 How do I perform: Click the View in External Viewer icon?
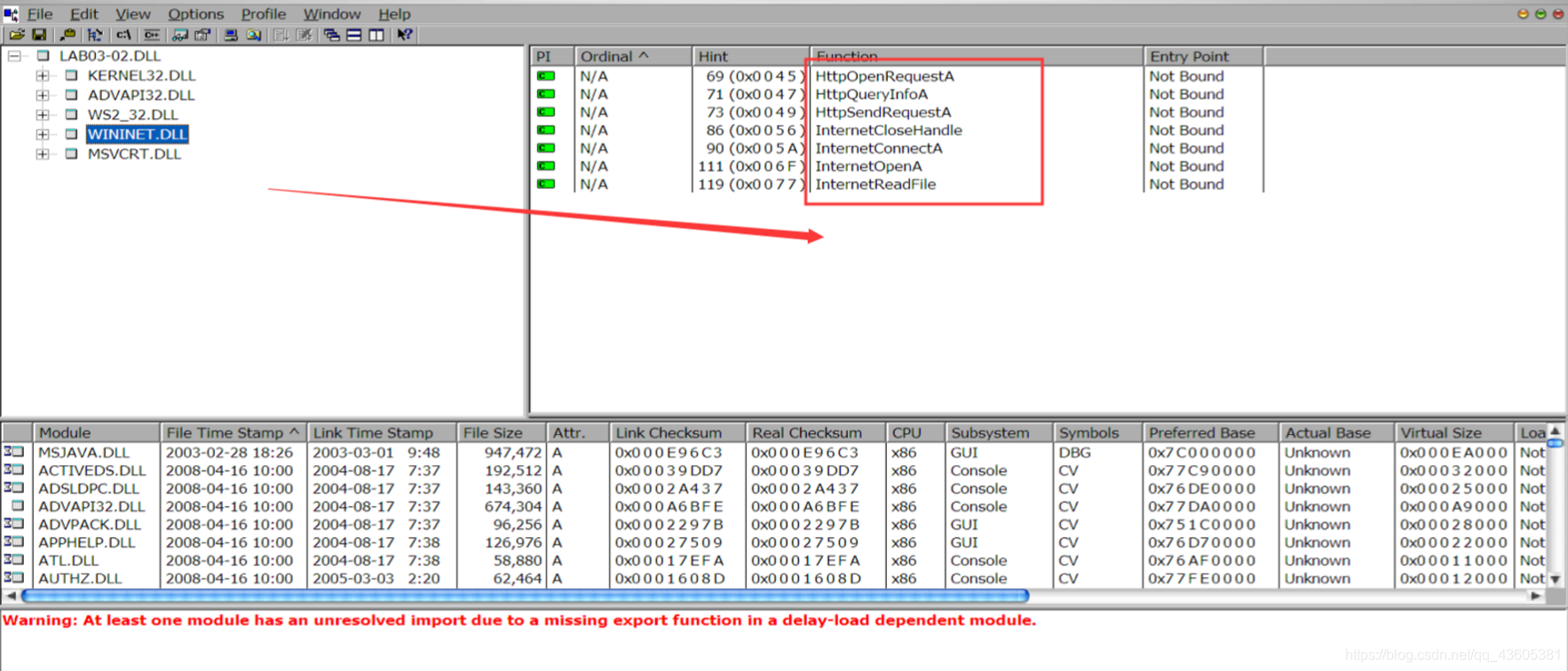pyautogui.click(x=180, y=35)
